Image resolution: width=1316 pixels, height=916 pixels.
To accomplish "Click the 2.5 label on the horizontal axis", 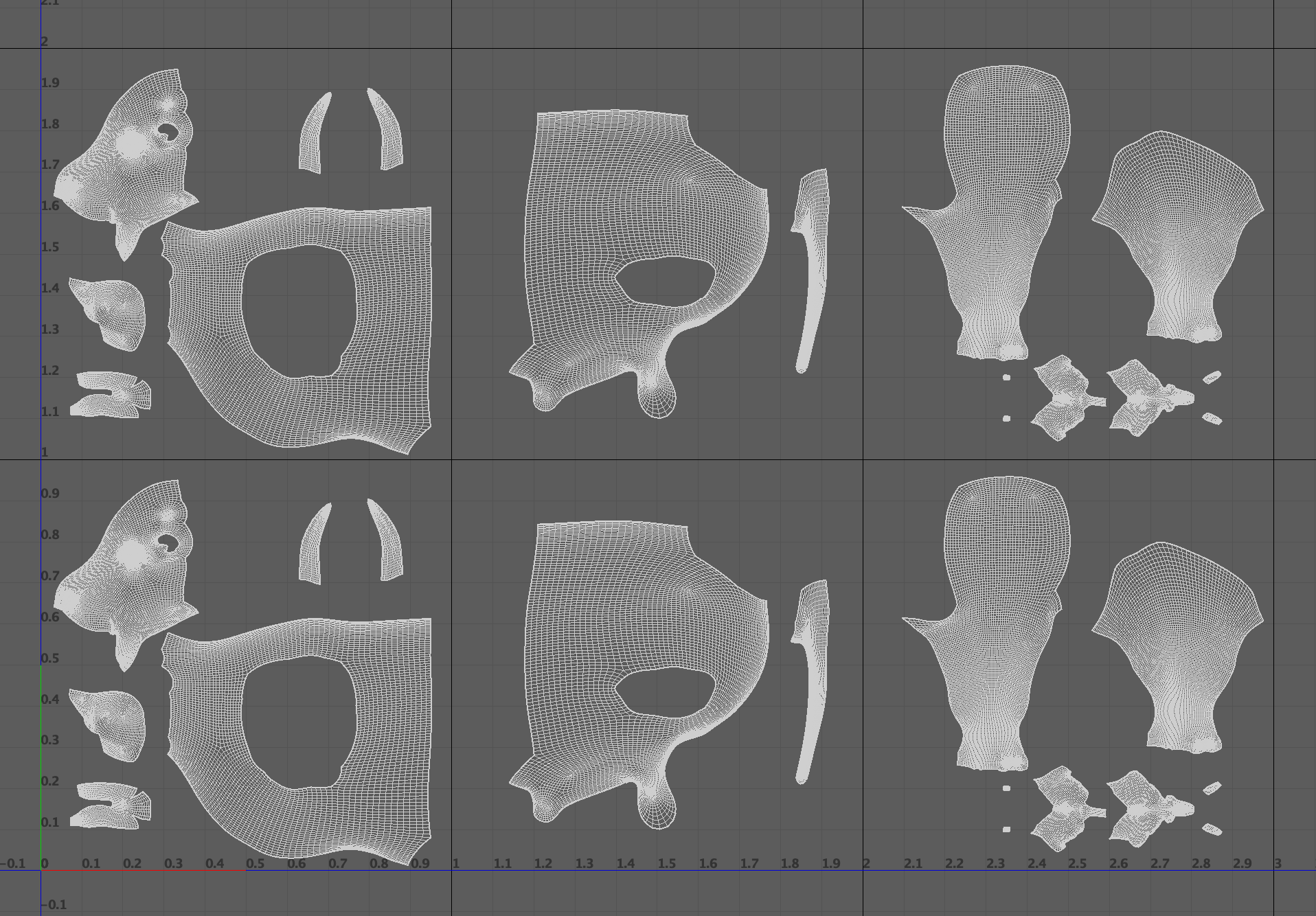I will pyautogui.click(x=1077, y=863).
